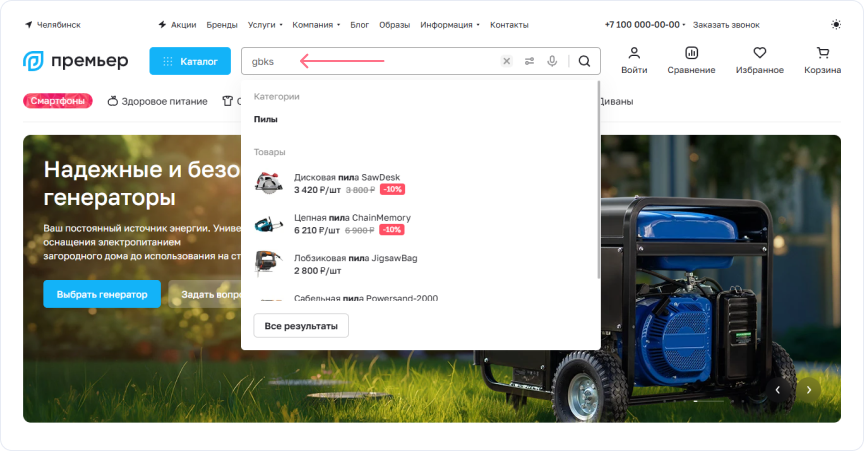Open Дисковая пила SawDesk product
This screenshot has height=451, width=864.
(x=347, y=177)
